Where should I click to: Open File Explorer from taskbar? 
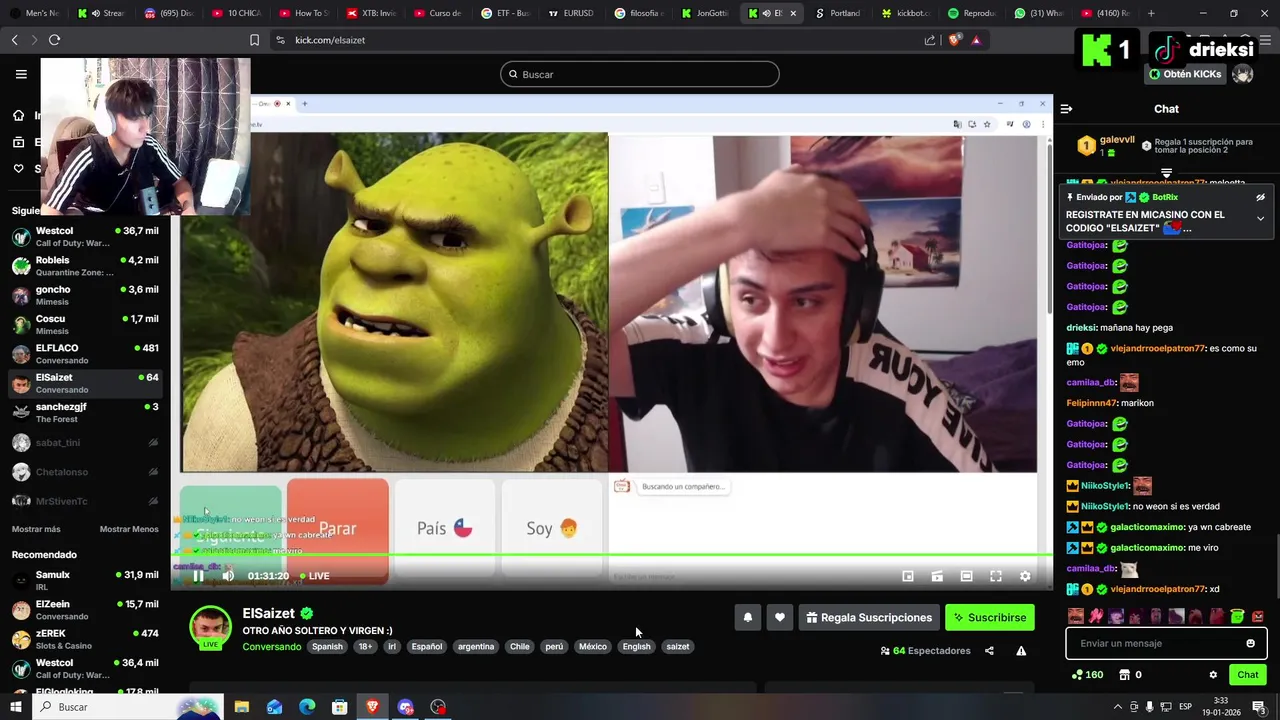(x=241, y=707)
